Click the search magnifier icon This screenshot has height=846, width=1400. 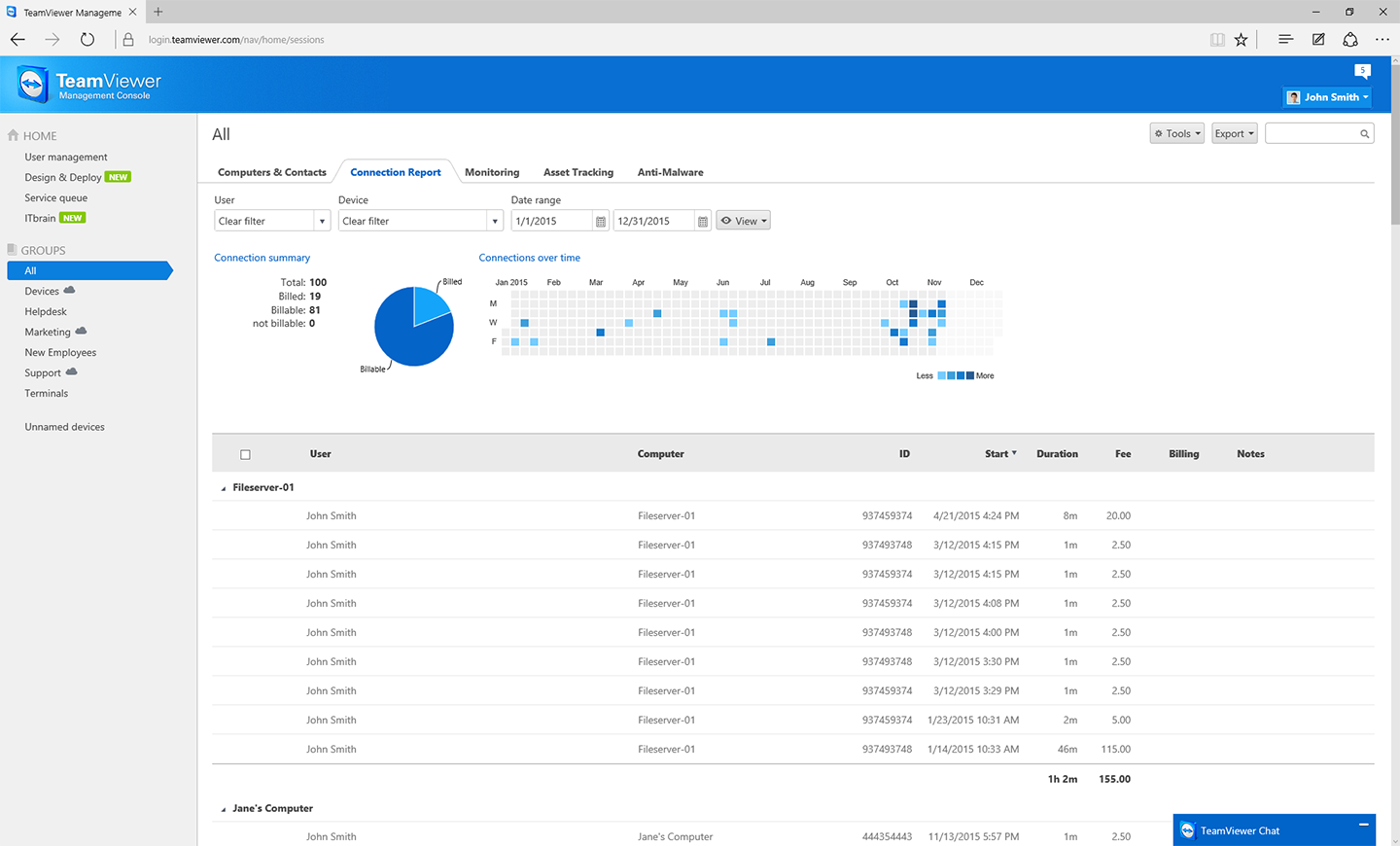tap(1364, 133)
